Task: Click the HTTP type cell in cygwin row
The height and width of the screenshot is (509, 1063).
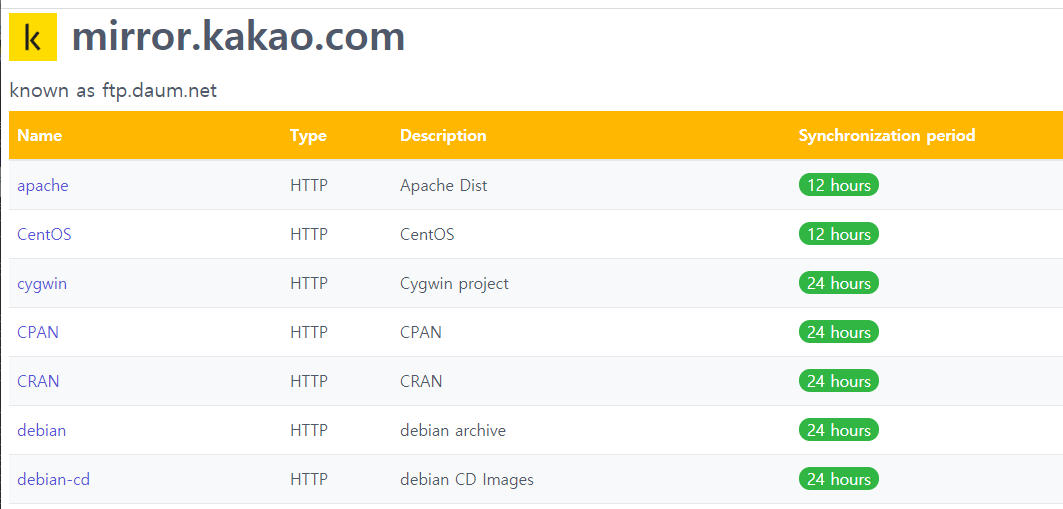Action: [x=309, y=283]
